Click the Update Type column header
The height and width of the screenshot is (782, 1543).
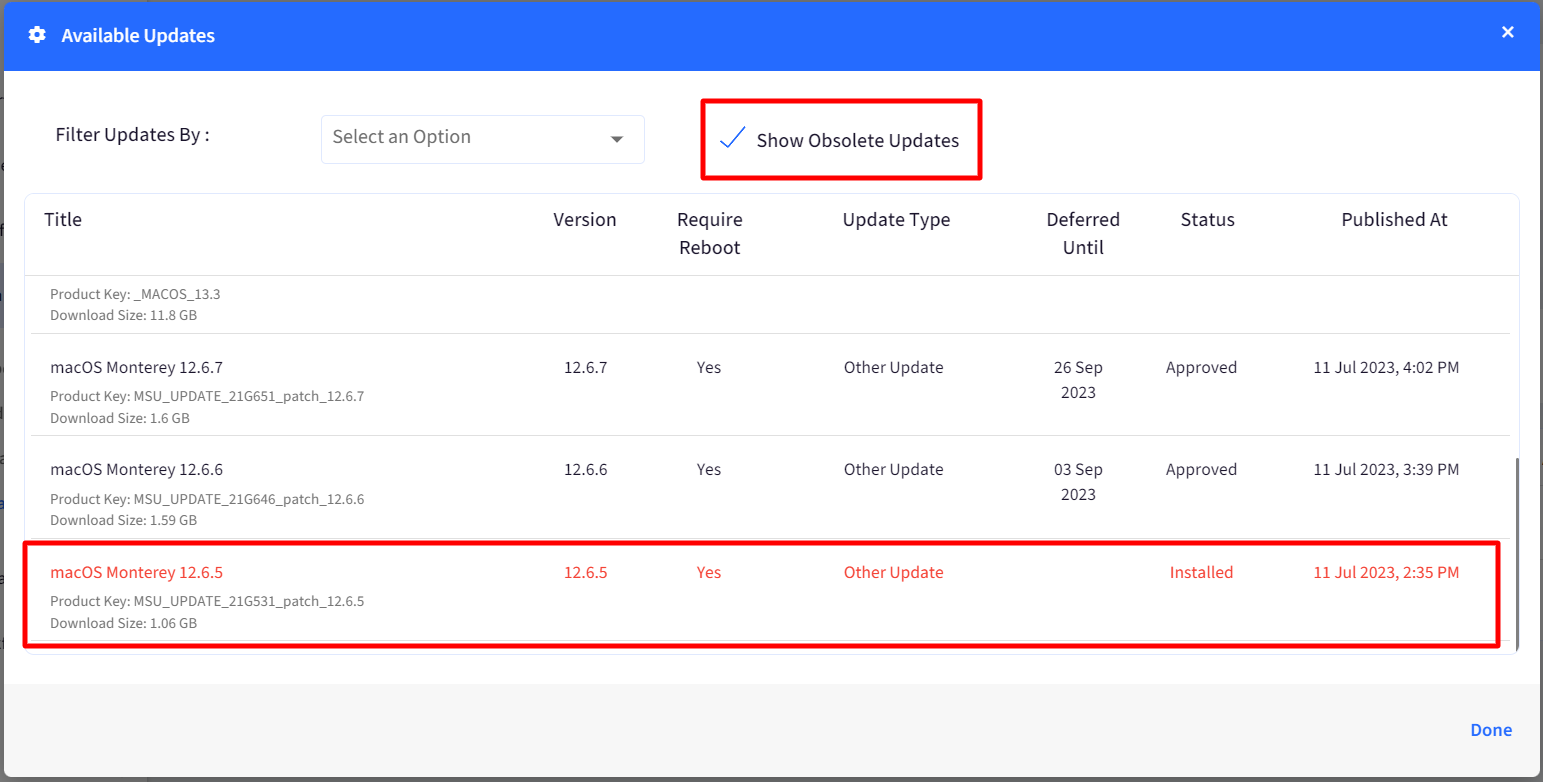(896, 219)
